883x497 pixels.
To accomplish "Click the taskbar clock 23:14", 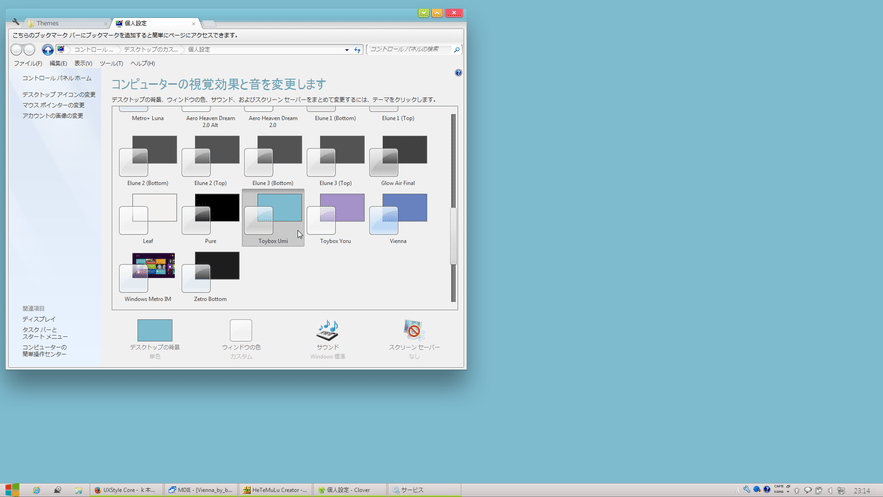I will (x=862, y=491).
